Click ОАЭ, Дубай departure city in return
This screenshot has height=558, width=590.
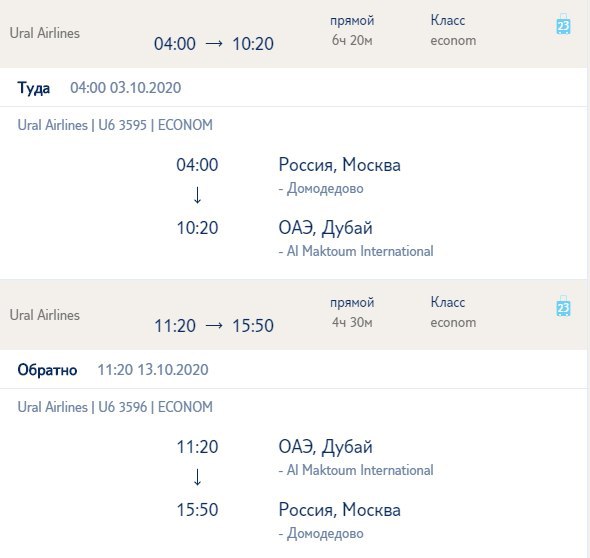coord(325,447)
